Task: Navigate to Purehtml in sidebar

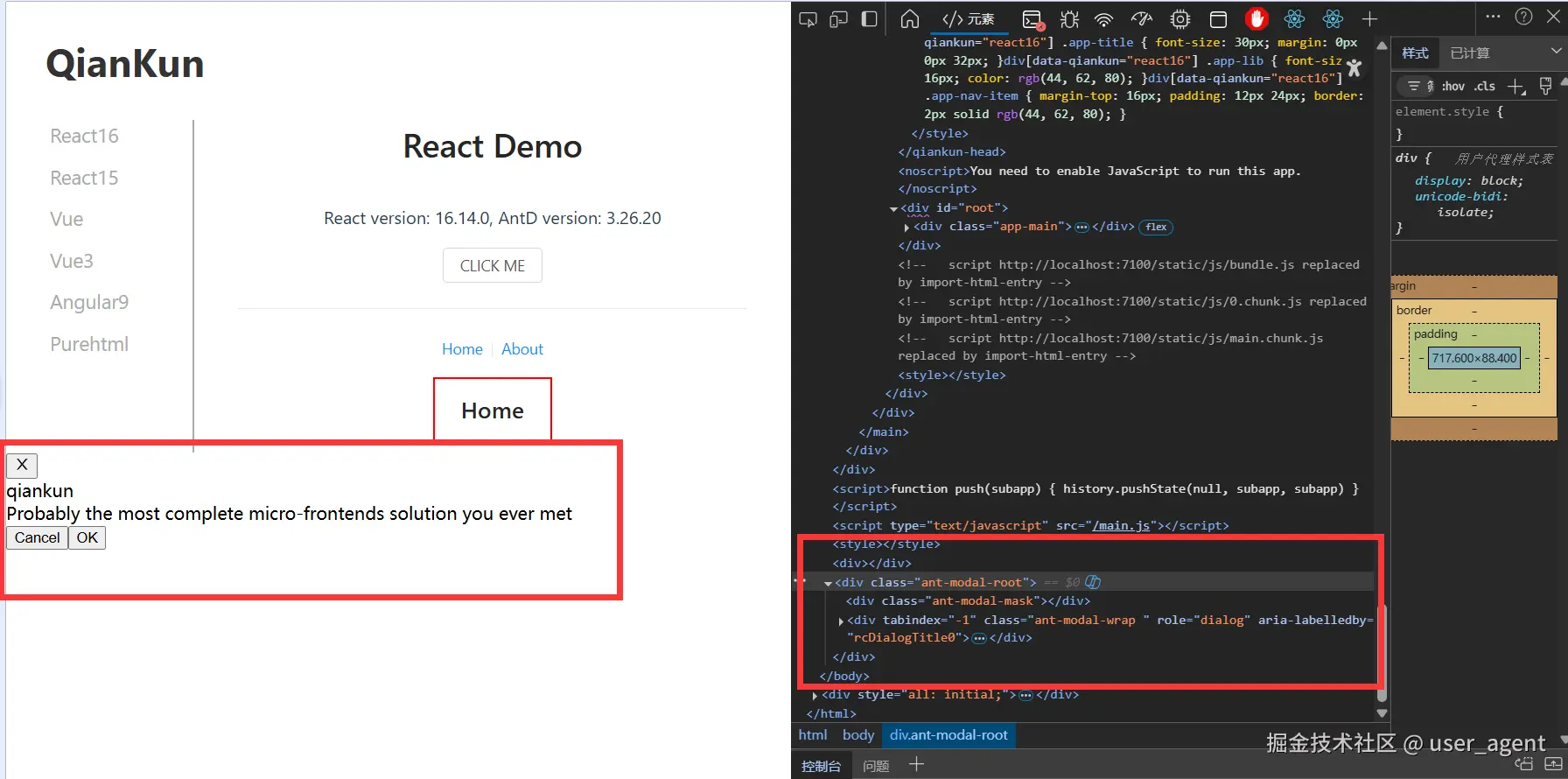Action: (x=89, y=345)
